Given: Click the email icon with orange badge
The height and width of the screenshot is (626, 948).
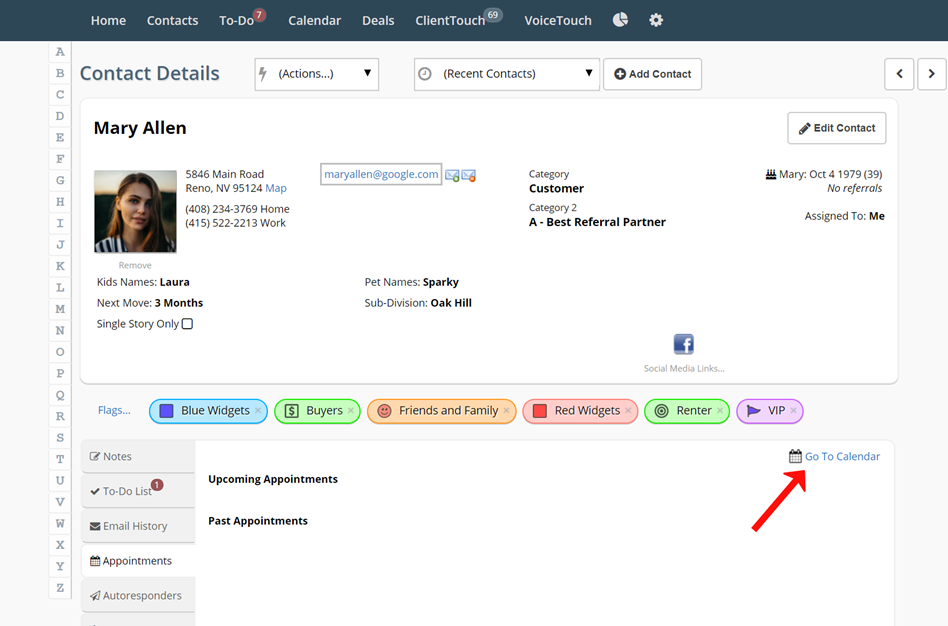Looking at the screenshot, I should point(469,175).
